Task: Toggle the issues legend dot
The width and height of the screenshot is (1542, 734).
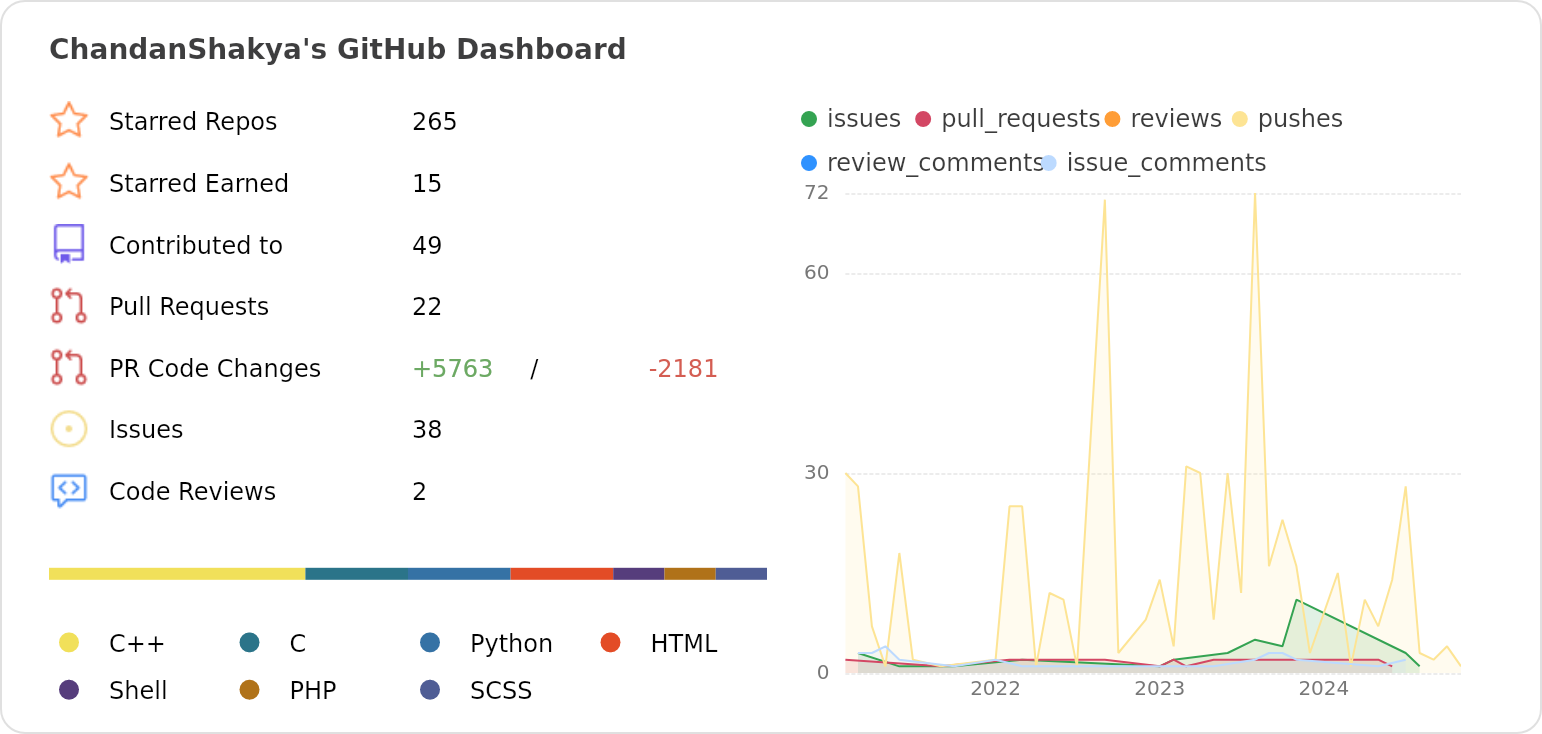Action: 809,119
